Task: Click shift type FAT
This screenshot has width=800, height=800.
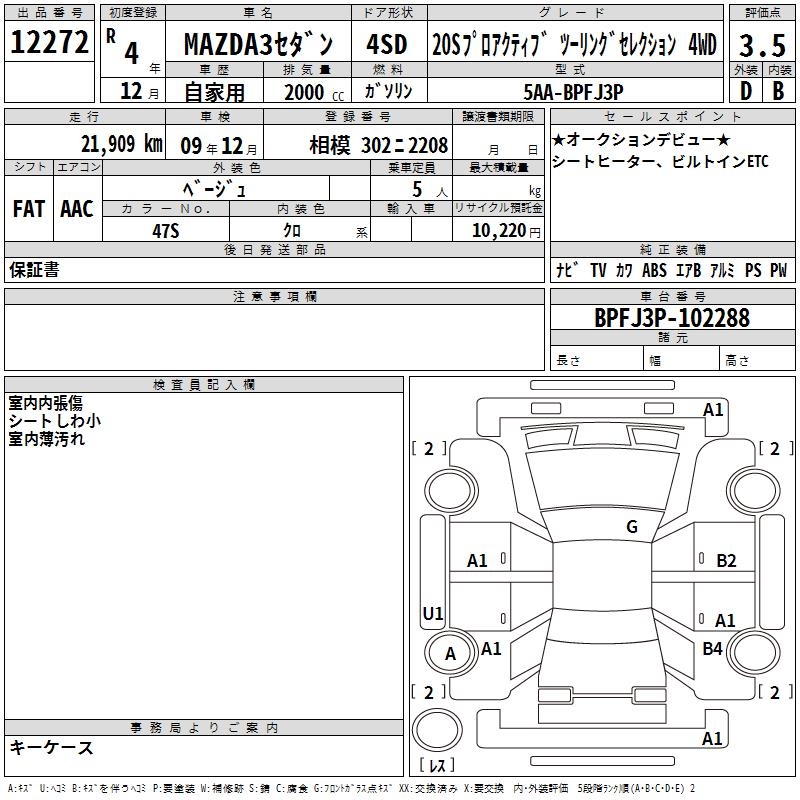Action: (x=29, y=209)
